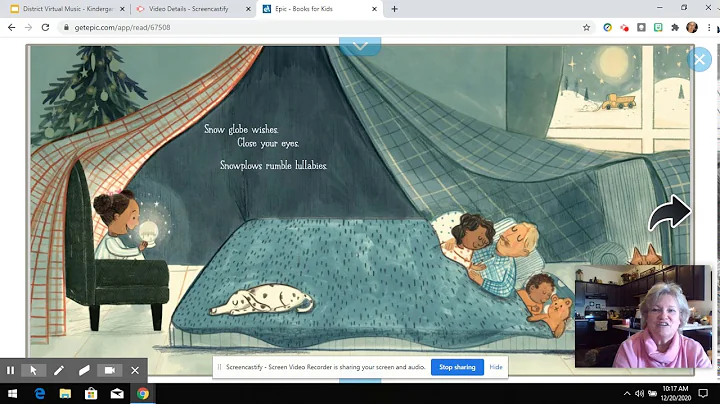
Task: Check battery status in system tray
Action: click(x=652, y=393)
